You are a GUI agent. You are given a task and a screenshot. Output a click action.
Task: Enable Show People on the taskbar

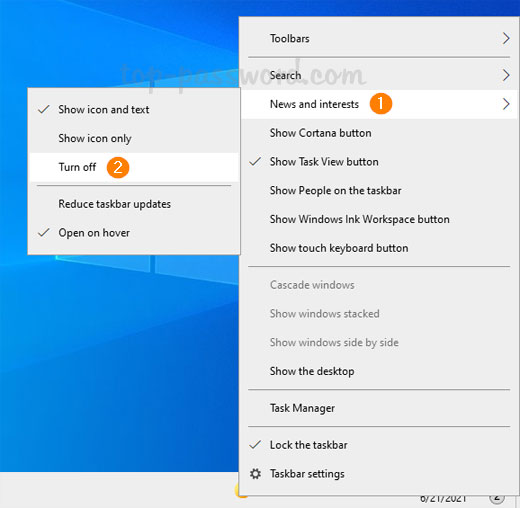pos(379,190)
